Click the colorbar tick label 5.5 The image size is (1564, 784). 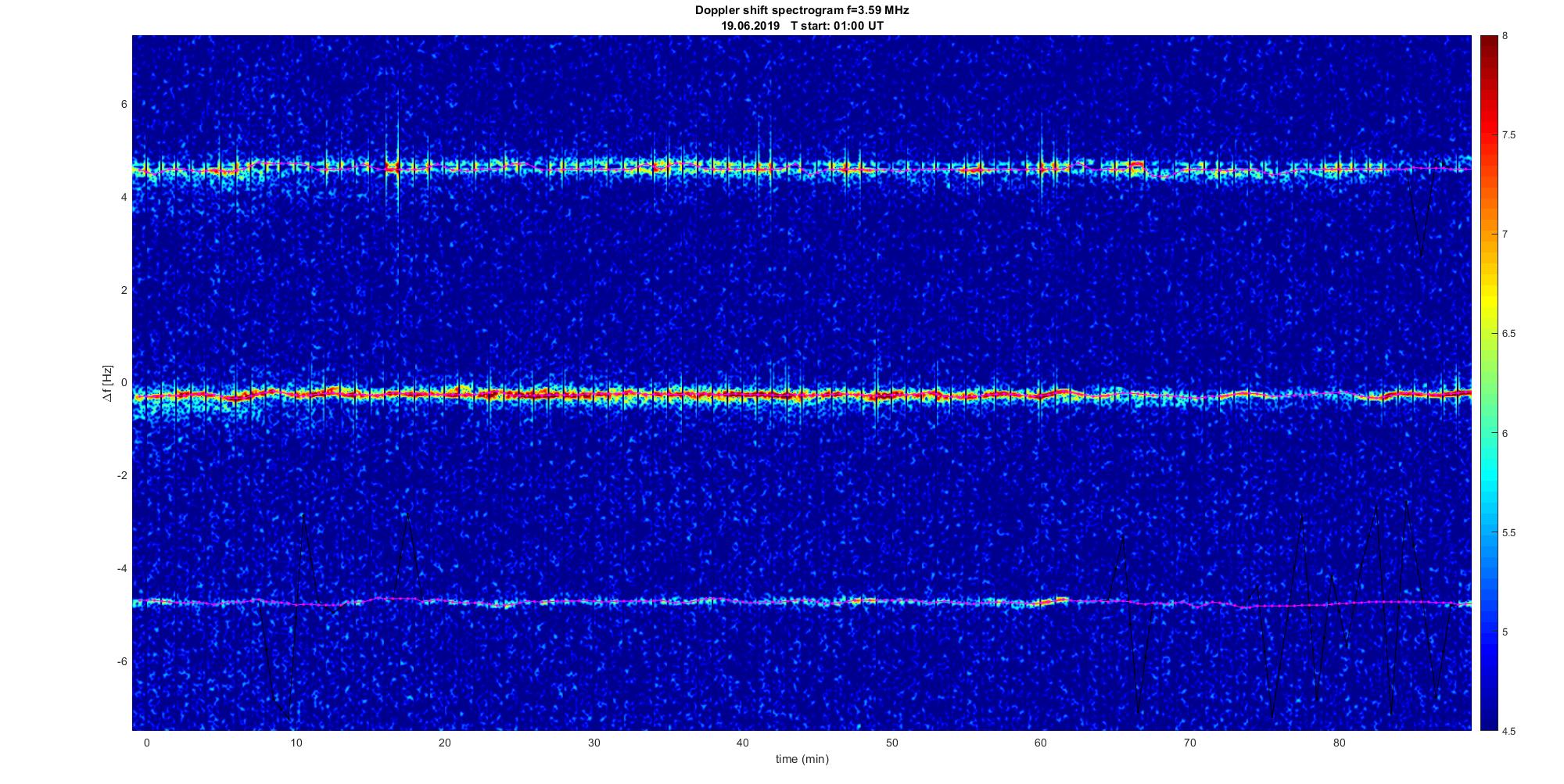[x=1508, y=533]
